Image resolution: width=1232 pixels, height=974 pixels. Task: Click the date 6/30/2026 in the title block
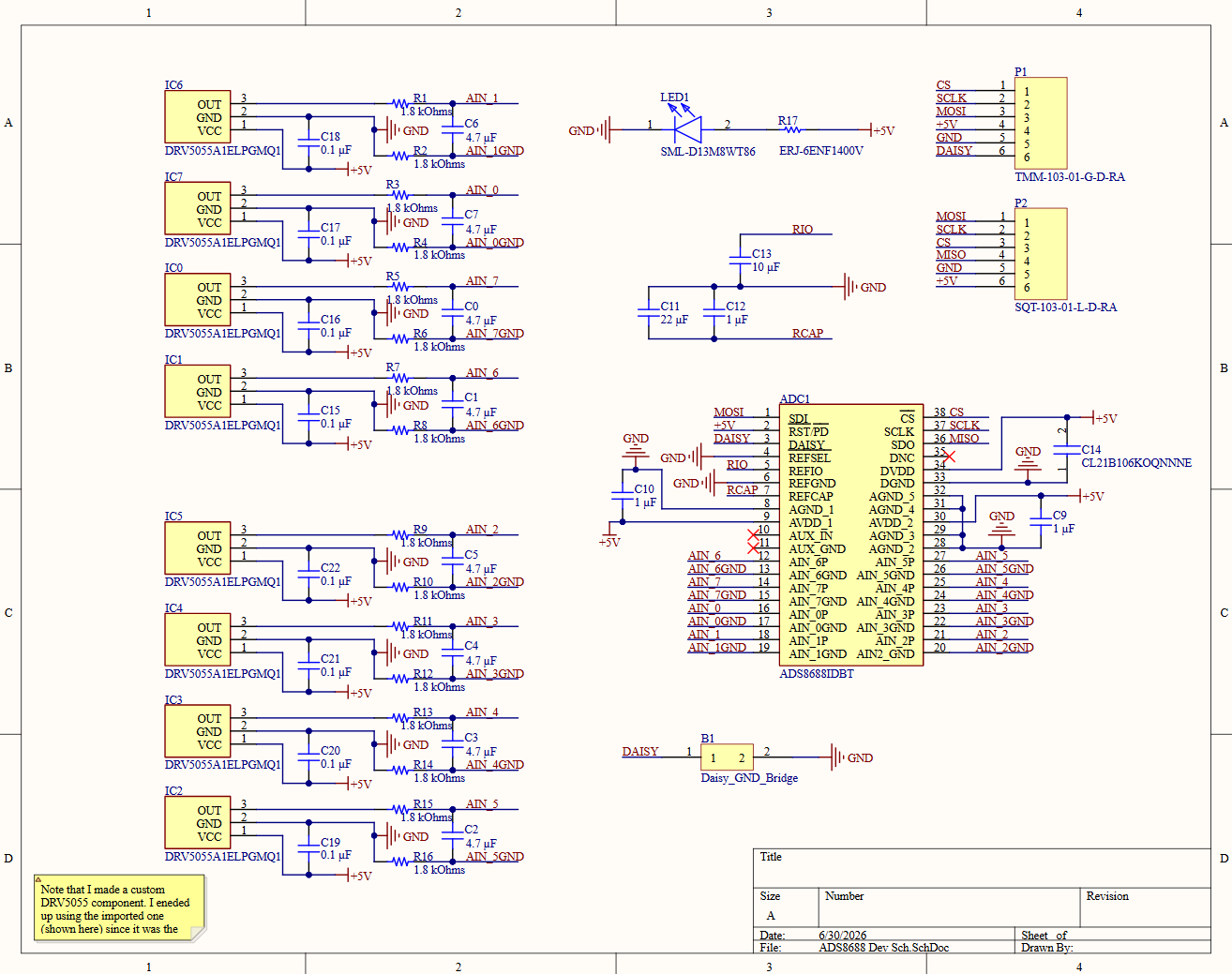click(x=843, y=935)
